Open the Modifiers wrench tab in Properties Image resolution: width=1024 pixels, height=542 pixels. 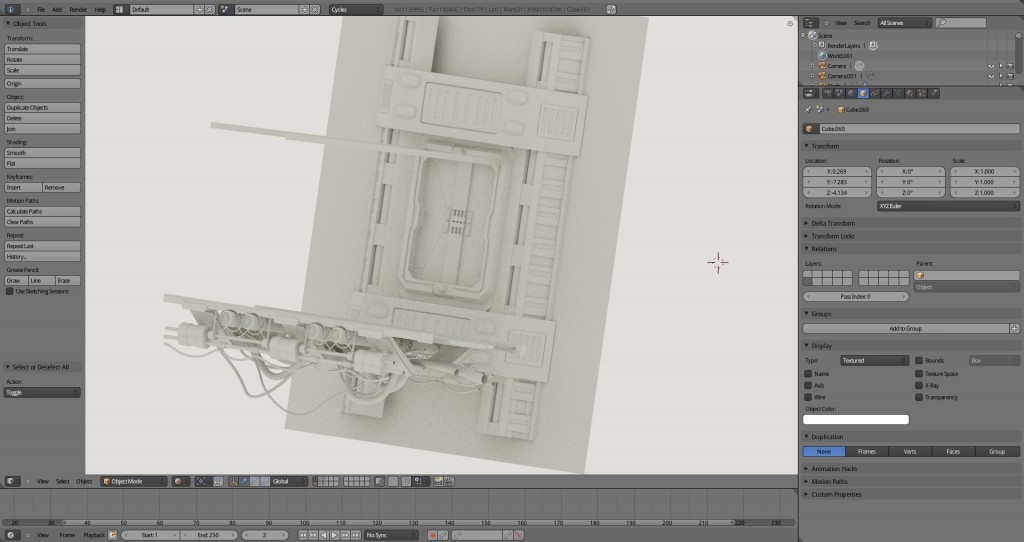click(887, 93)
